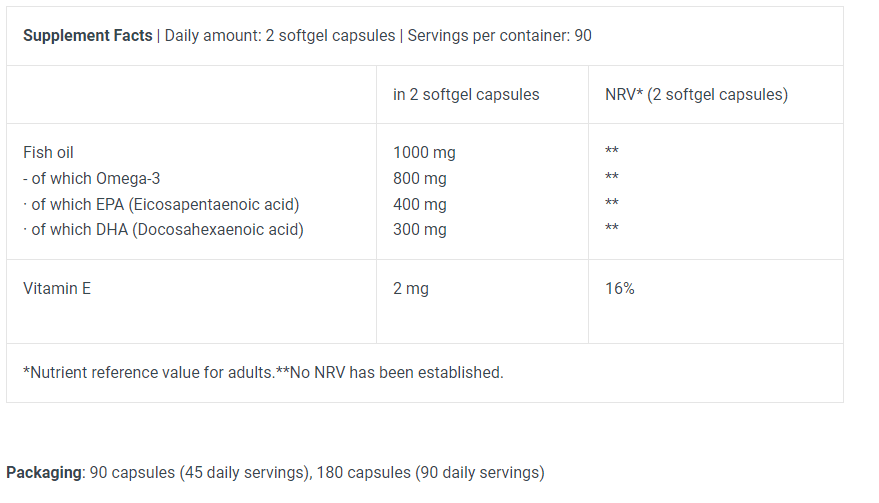The image size is (879, 503).
Task: Click the Supplement Facts heading text
Action: [x=87, y=36]
